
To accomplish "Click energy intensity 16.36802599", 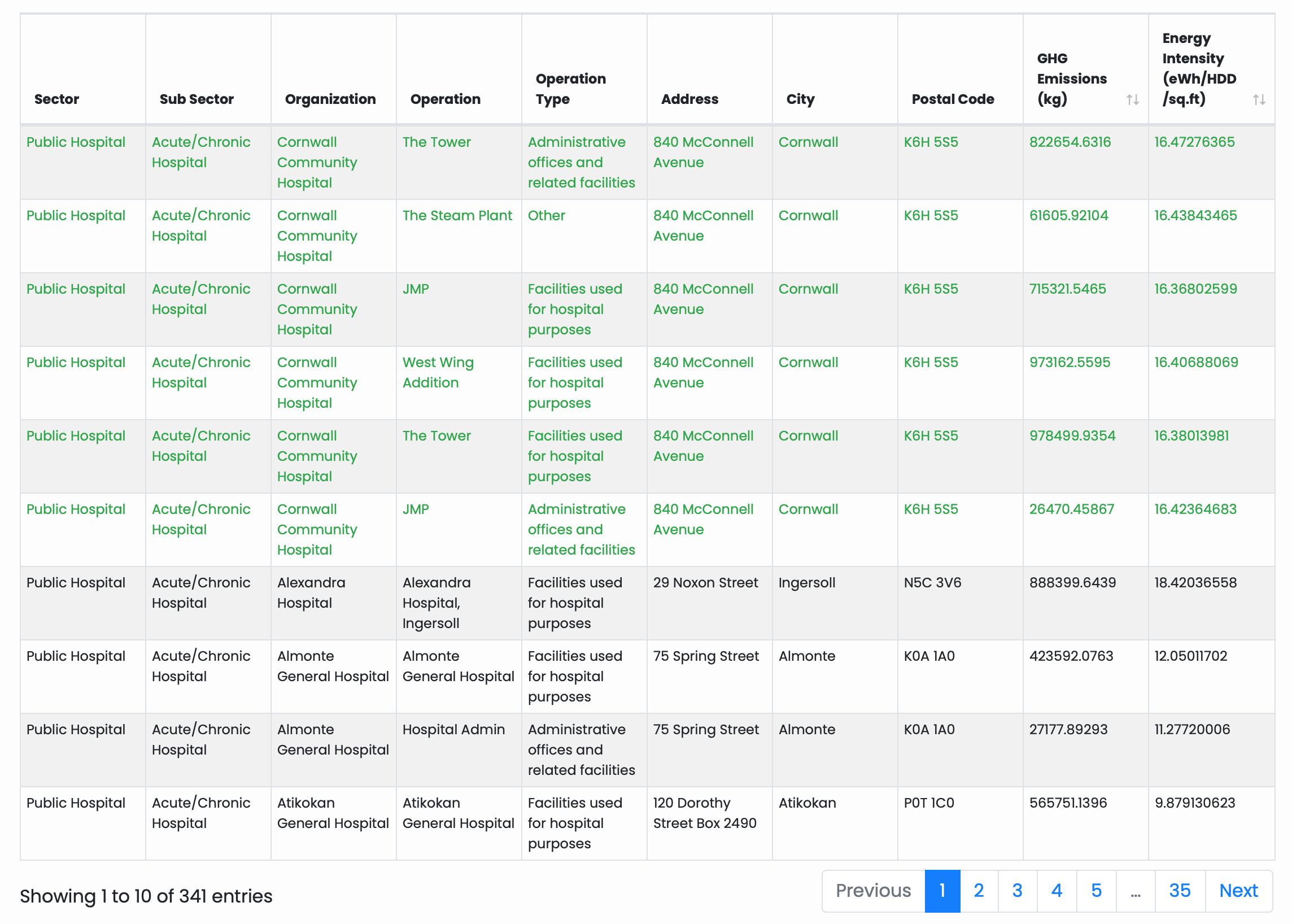I will pos(1195,289).
